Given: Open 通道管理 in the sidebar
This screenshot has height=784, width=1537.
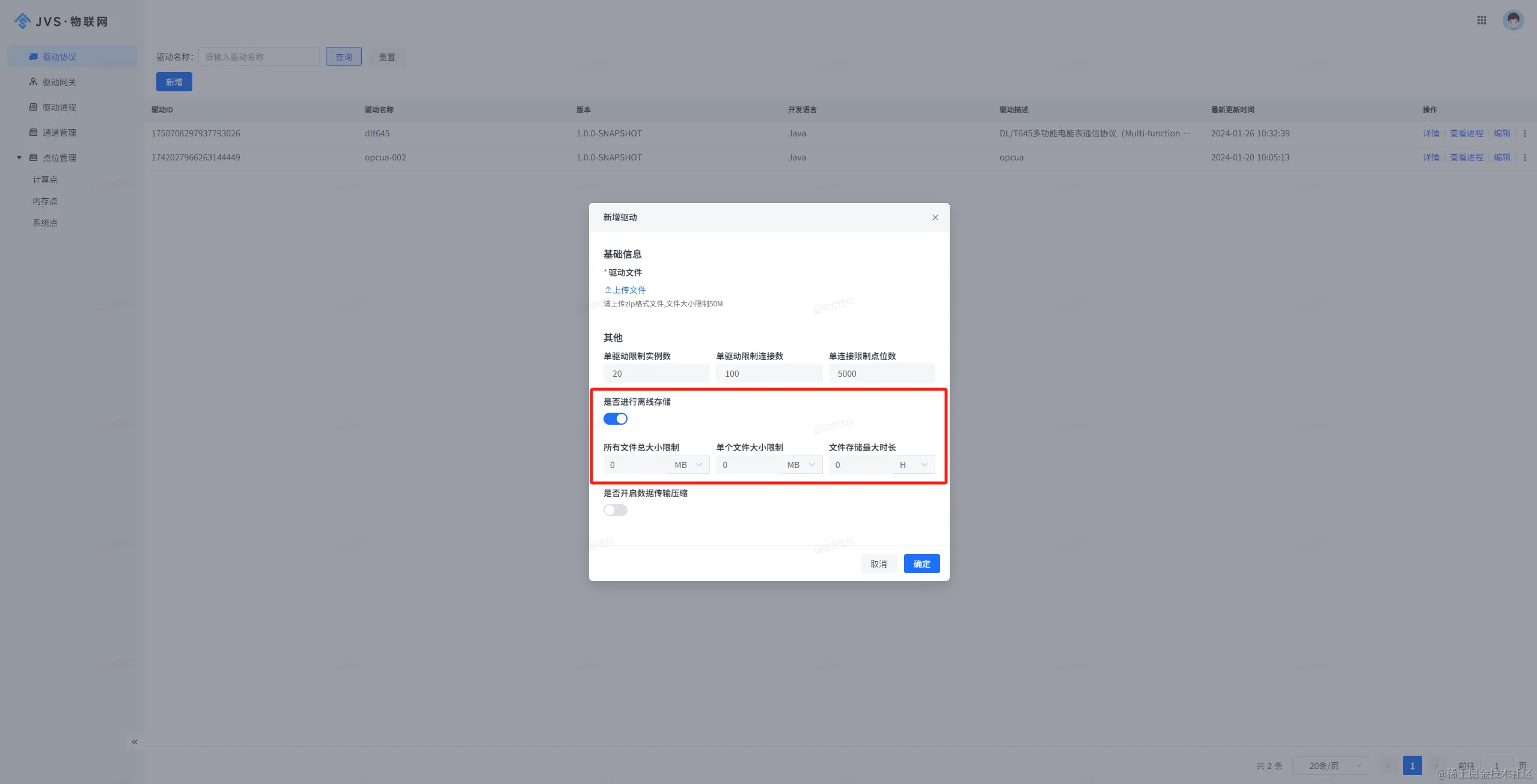Looking at the screenshot, I should pos(59,133).
